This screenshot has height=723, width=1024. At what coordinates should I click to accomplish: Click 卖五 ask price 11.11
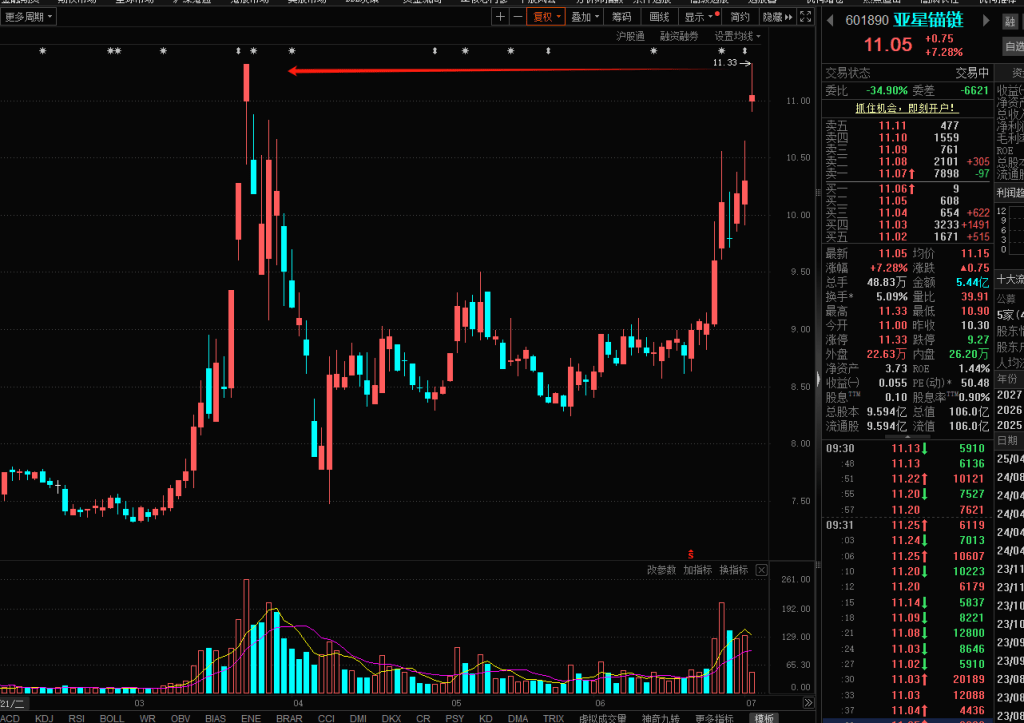pos(893,125)
